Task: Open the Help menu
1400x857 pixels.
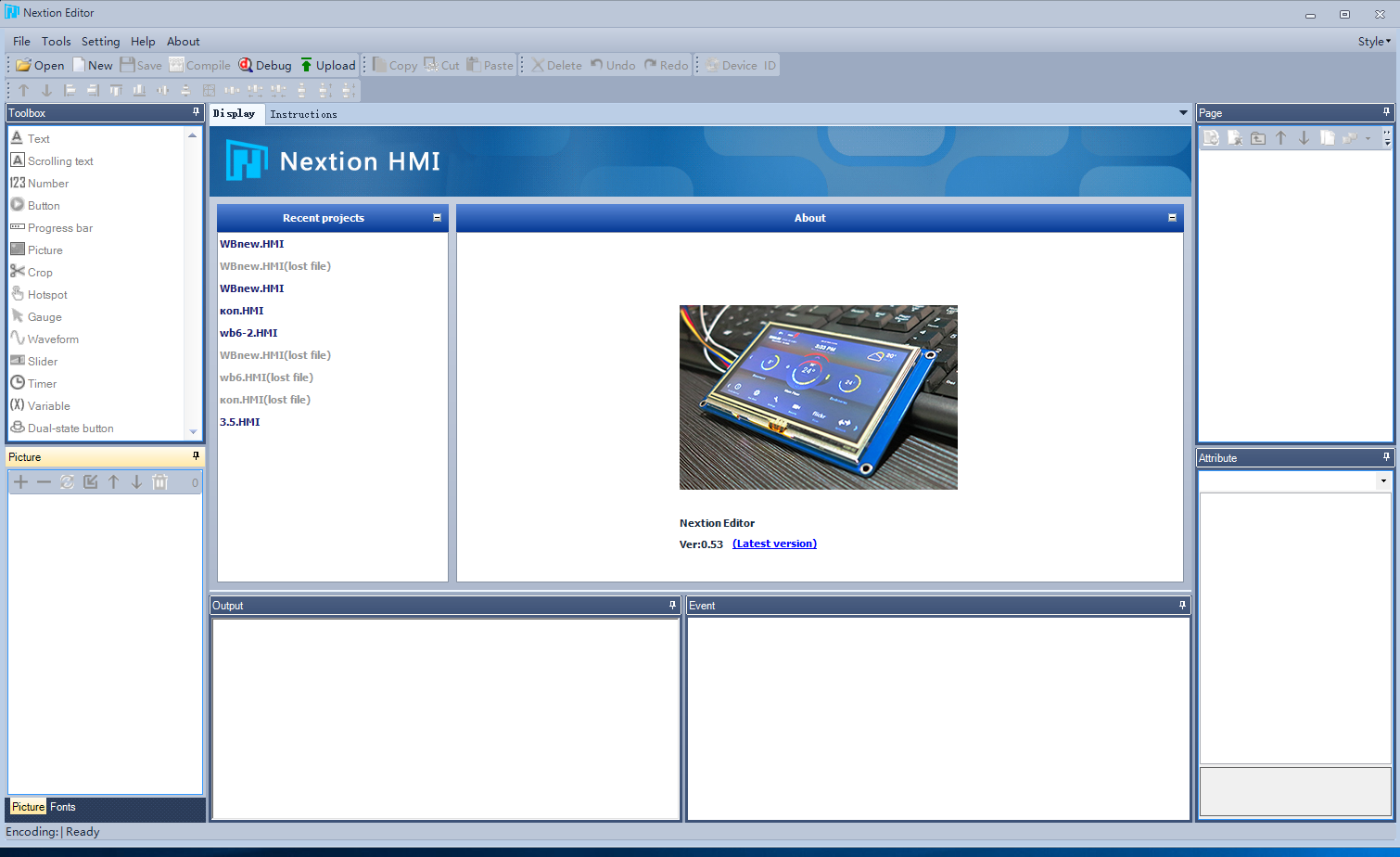Action: click(143, 42)
